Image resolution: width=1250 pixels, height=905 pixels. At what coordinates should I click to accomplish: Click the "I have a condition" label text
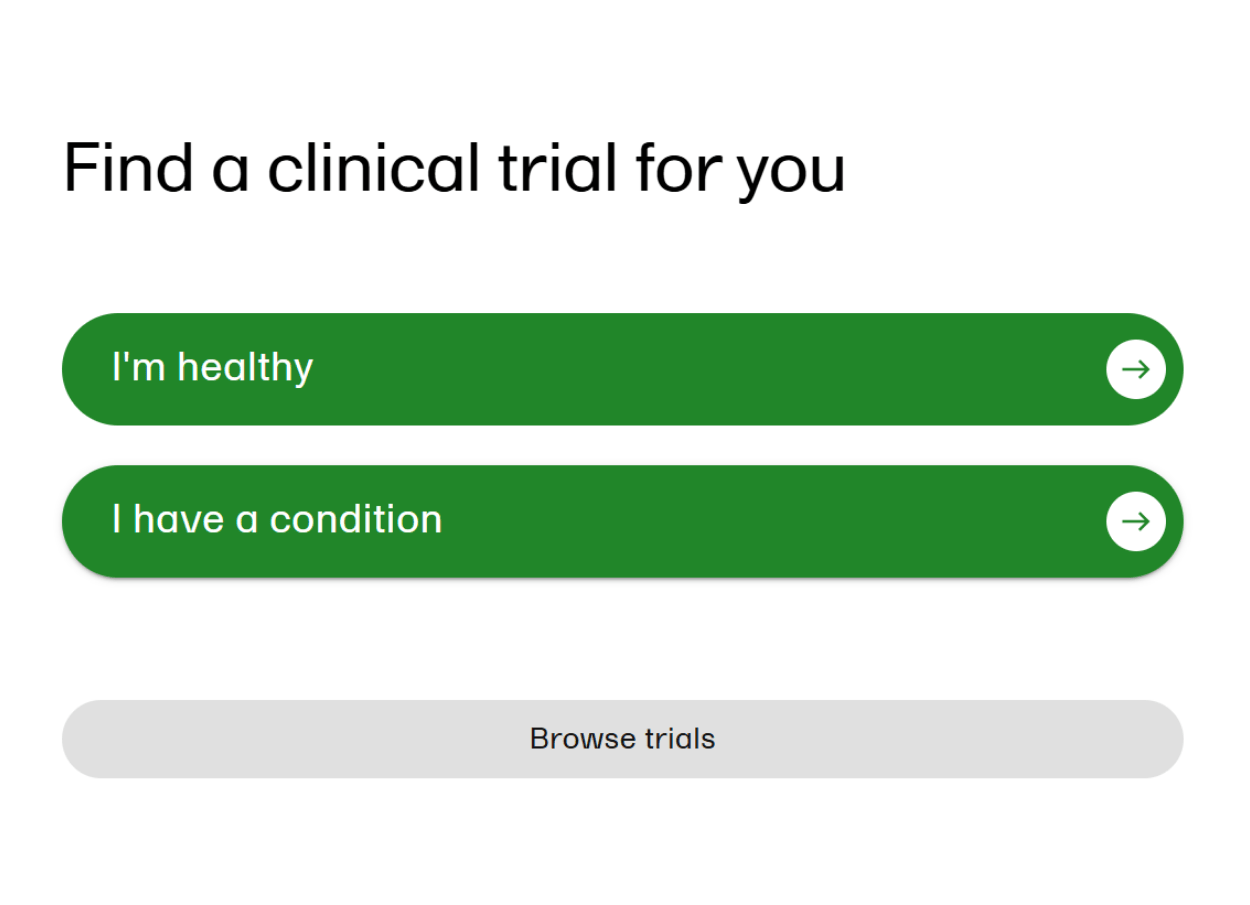277,519
